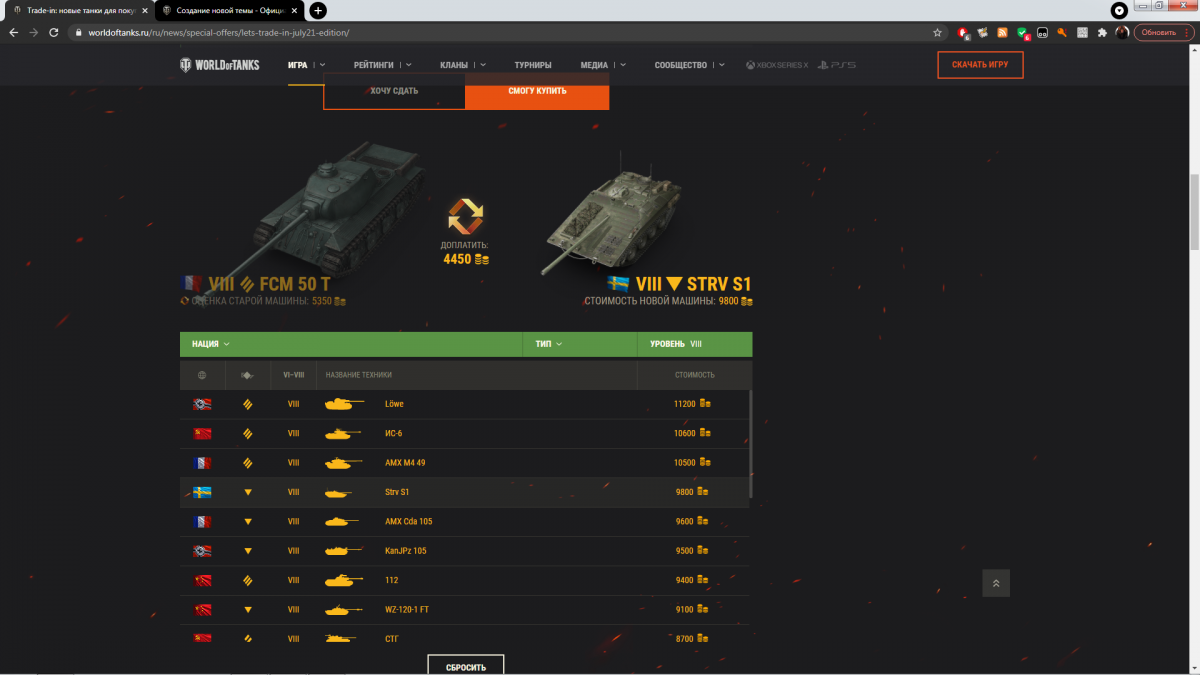Click the German flag in Löwe row

[x=202, y=404]
